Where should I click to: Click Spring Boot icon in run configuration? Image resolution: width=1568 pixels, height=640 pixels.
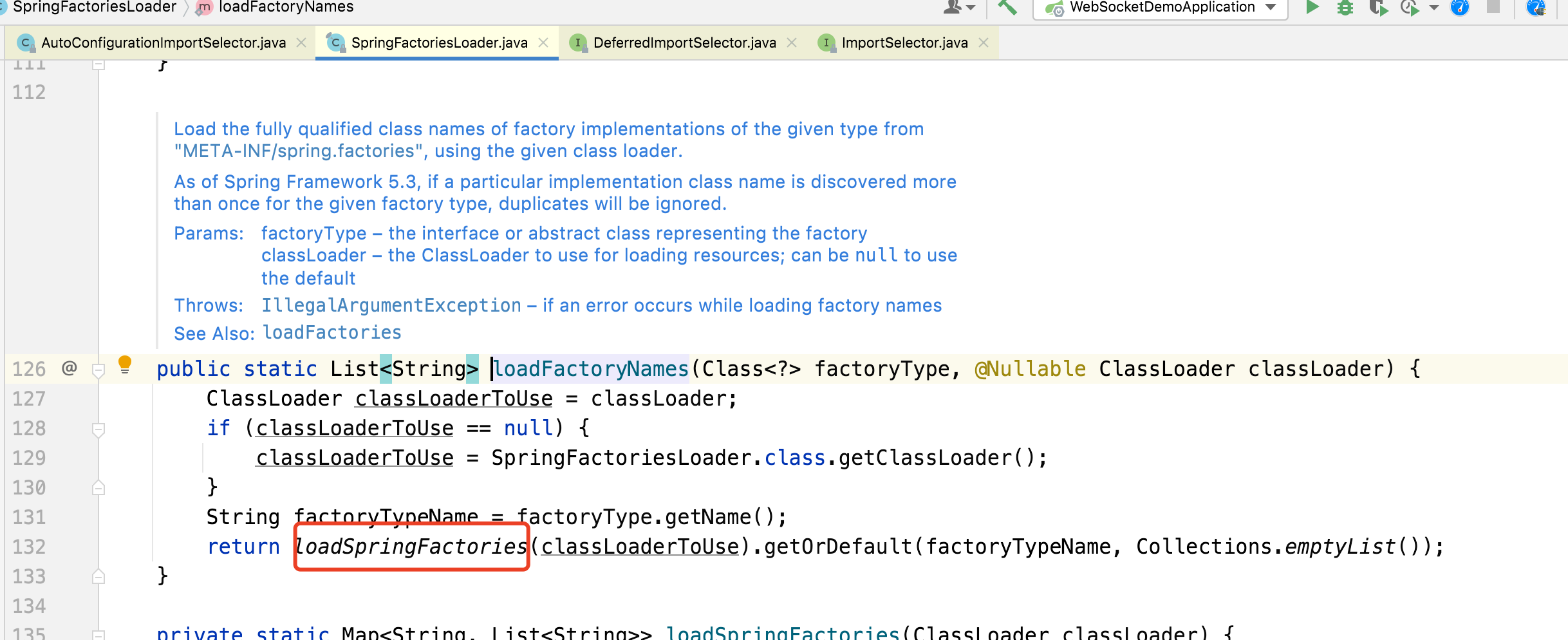1054,8
